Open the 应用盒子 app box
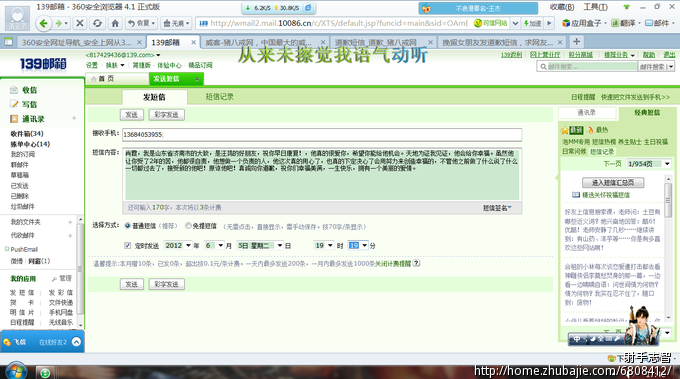 pyautogui.click(x=583, y=23)
